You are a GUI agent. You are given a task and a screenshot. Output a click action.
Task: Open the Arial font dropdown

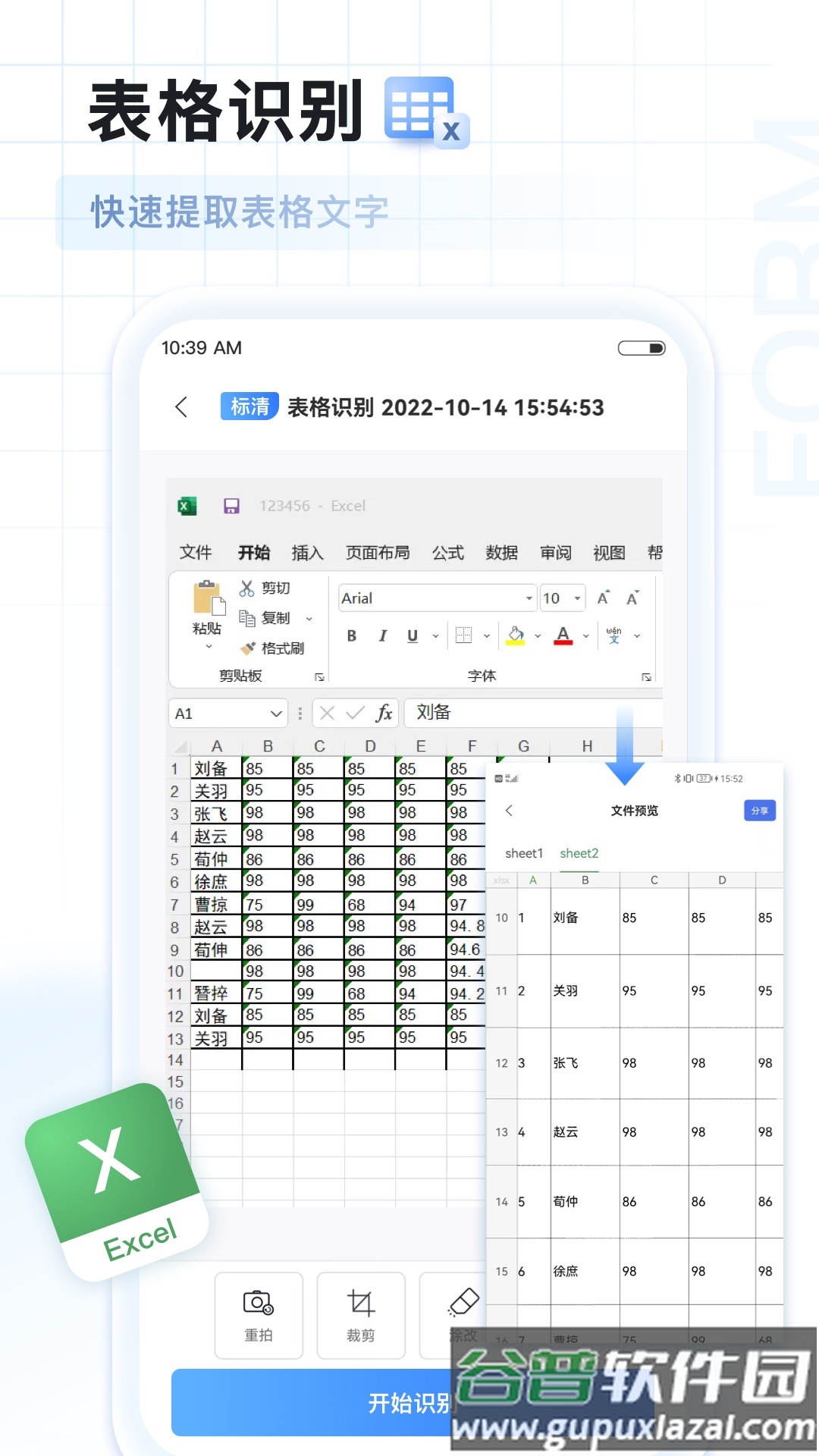pyautogui.click(x=529, y=598)
